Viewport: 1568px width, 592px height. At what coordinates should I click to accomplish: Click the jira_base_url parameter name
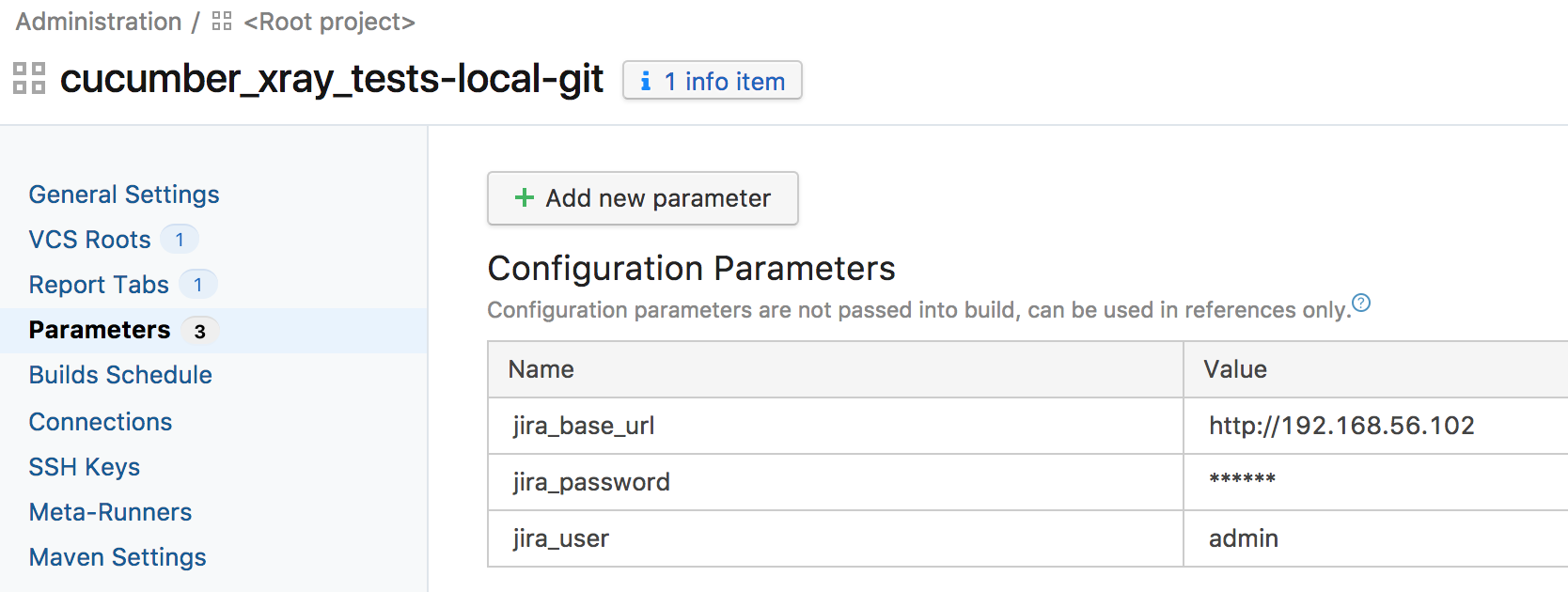point(584,426)
